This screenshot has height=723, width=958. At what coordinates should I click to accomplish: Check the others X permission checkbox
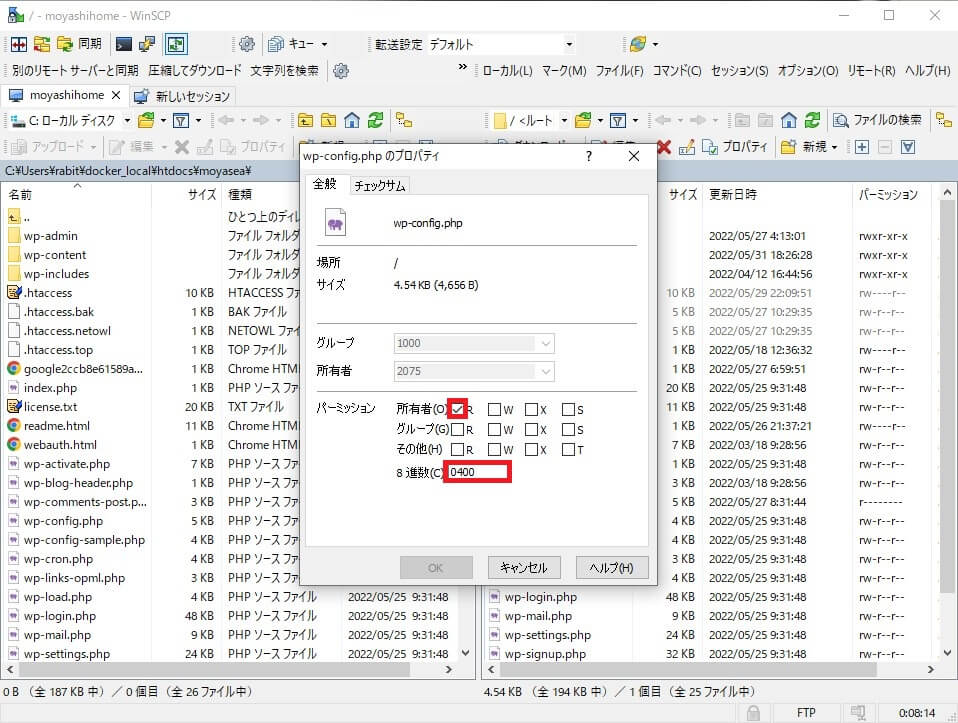click(x=531, y=449)
